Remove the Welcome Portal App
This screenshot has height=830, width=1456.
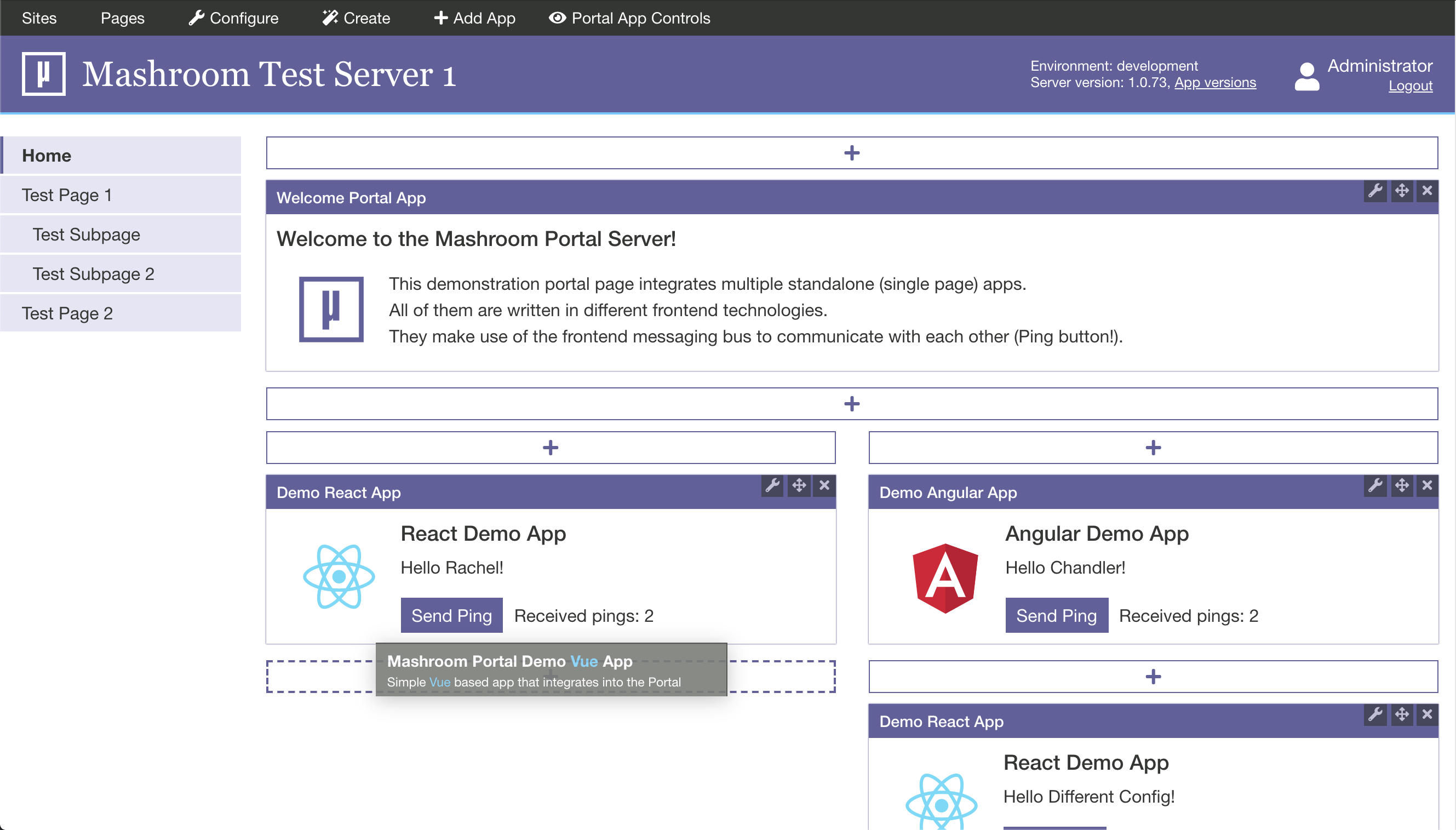click(1427, 191)
